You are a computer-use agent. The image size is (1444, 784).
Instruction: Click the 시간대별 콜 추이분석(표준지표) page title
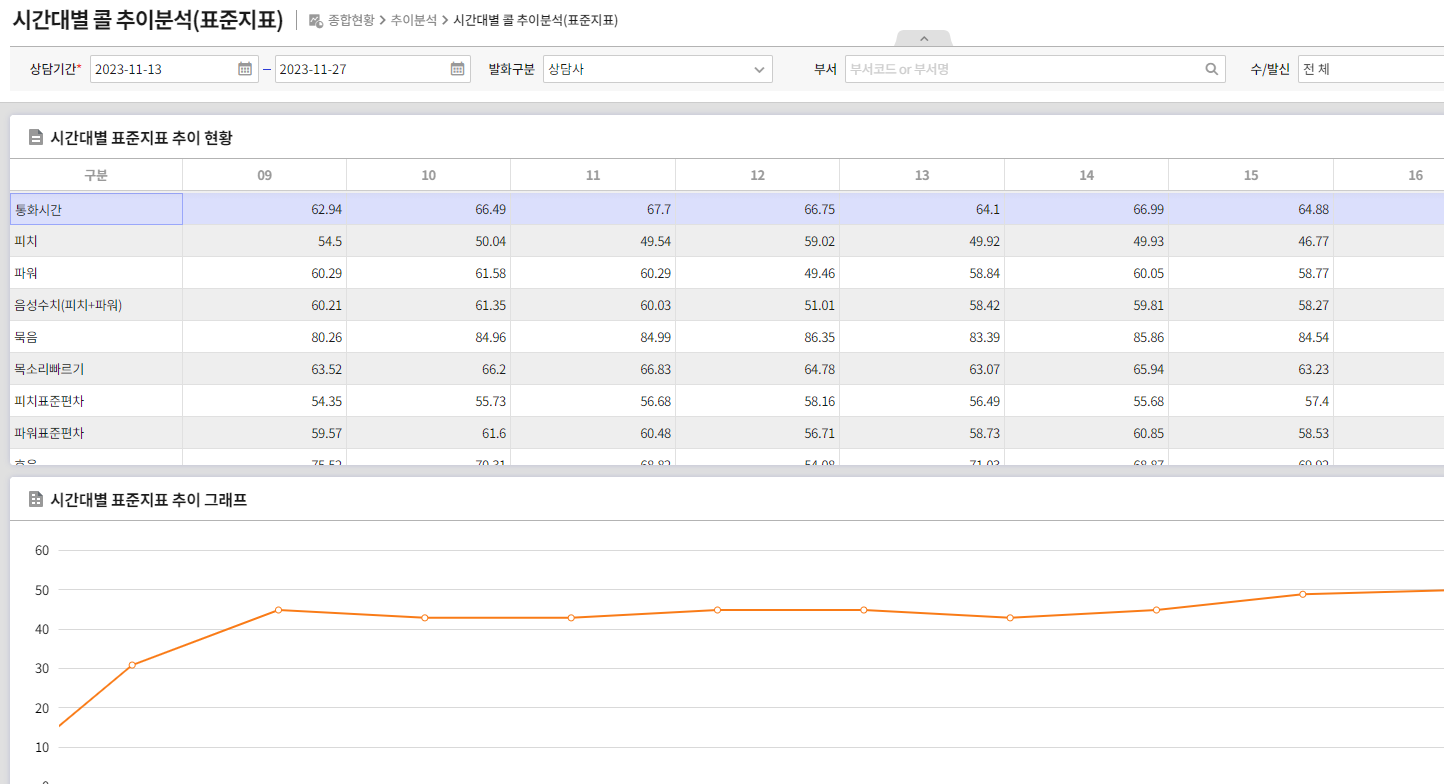[147, 20]
